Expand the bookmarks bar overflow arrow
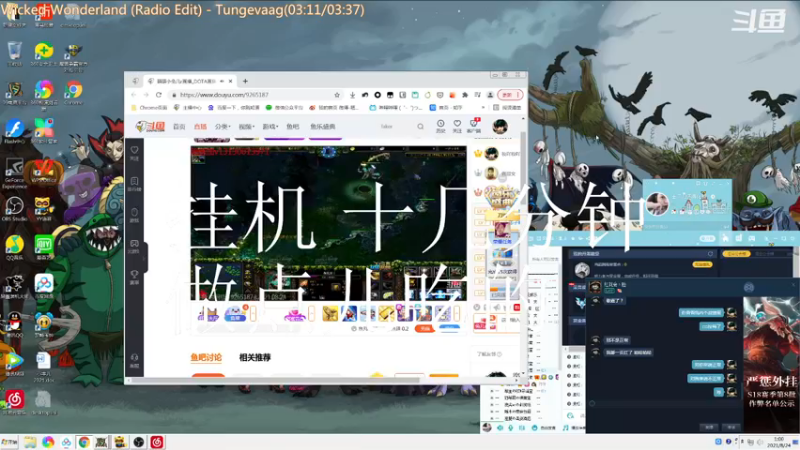800x450 pixels. [x=483, y=108]
